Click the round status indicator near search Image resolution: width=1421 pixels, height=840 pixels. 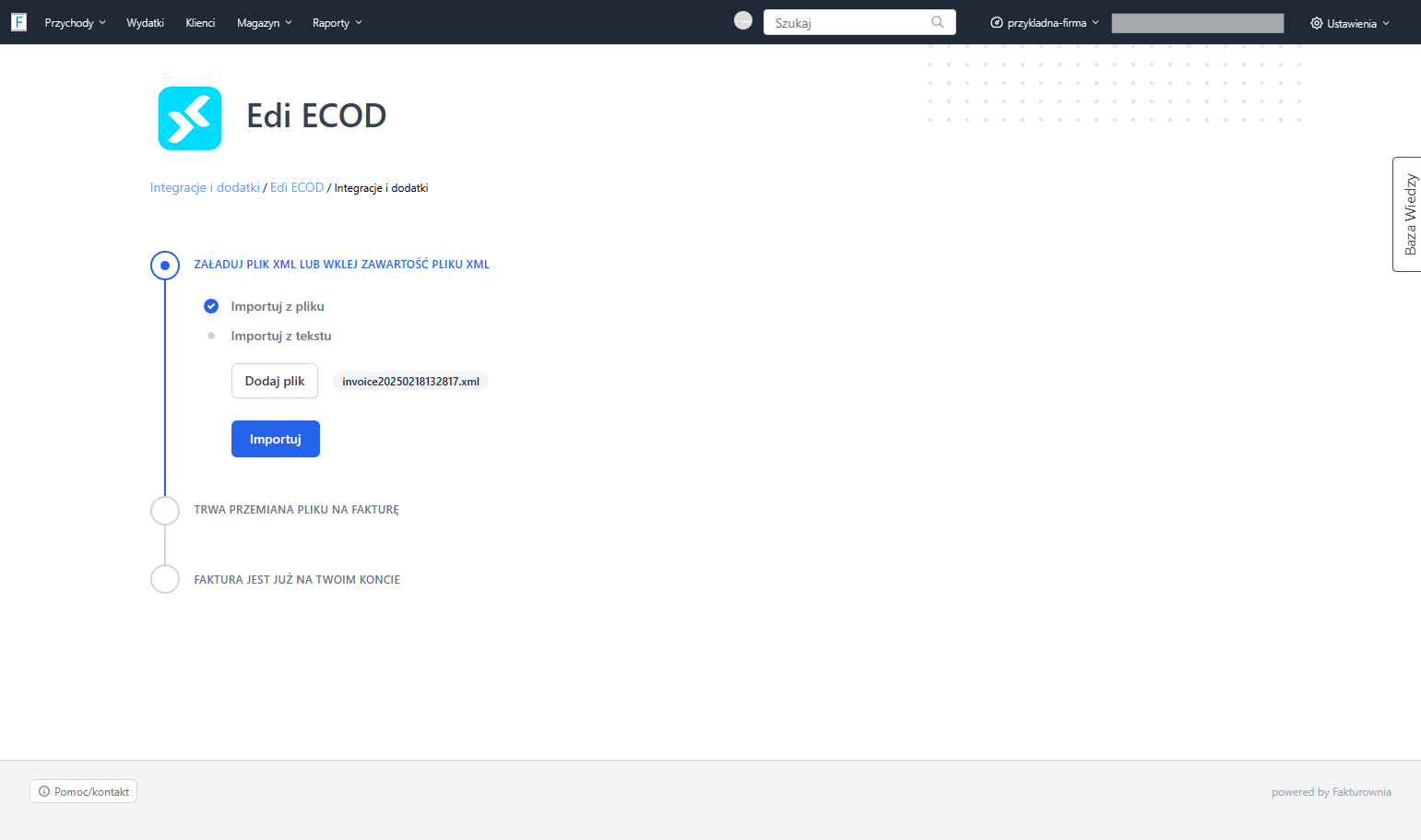pos(743,20)
